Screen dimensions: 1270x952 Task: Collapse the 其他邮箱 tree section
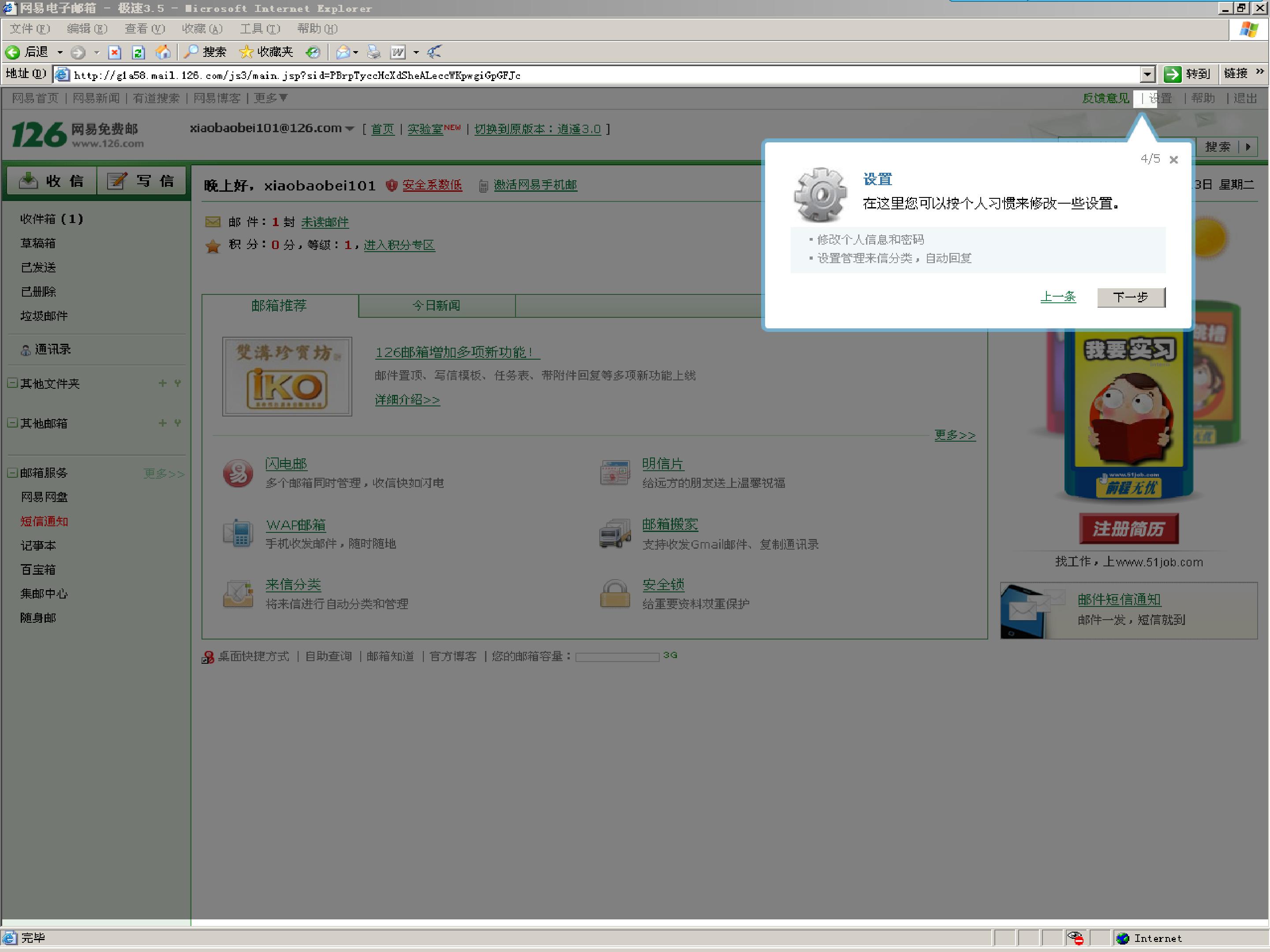point(12,422)
